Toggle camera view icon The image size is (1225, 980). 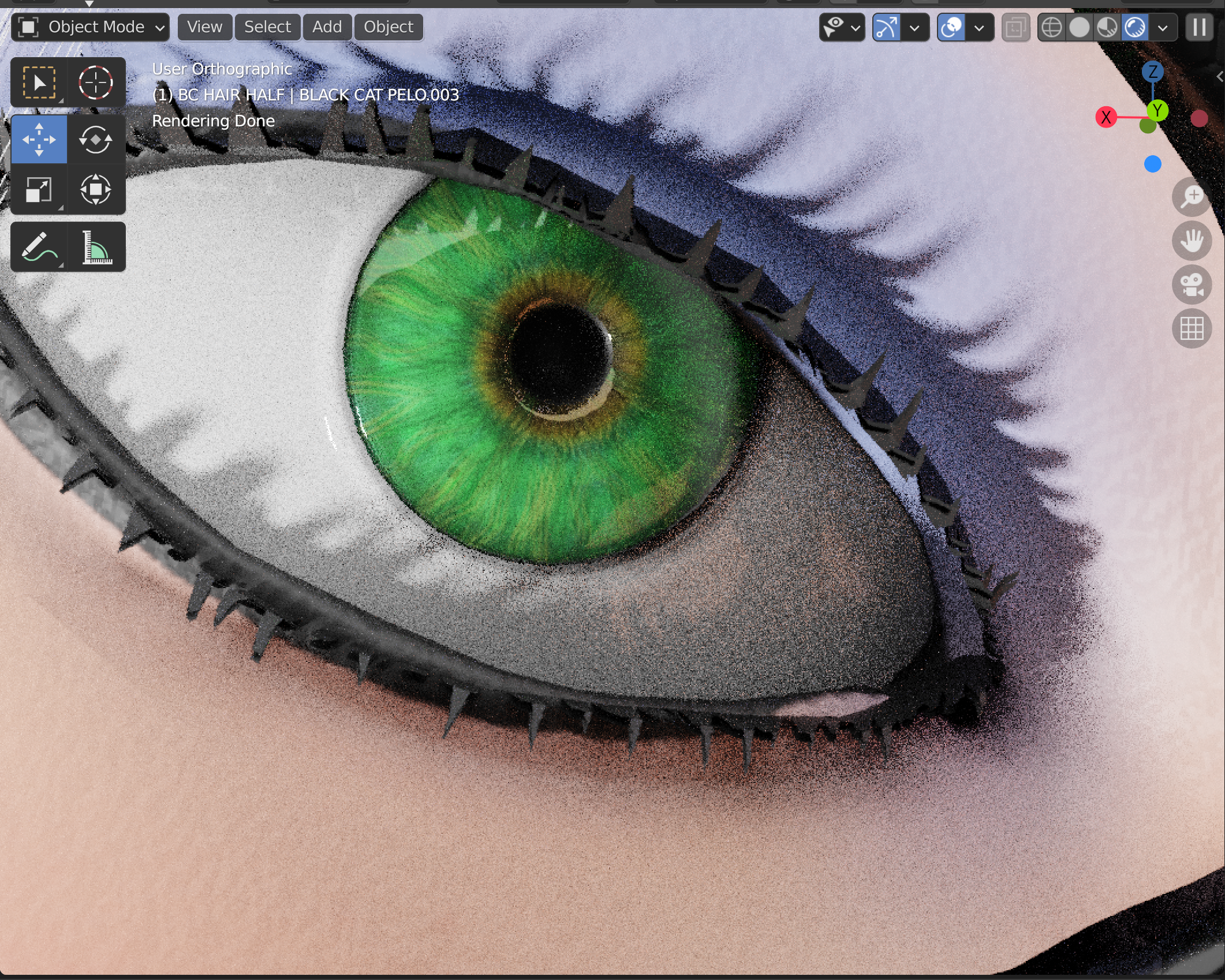1192,285
